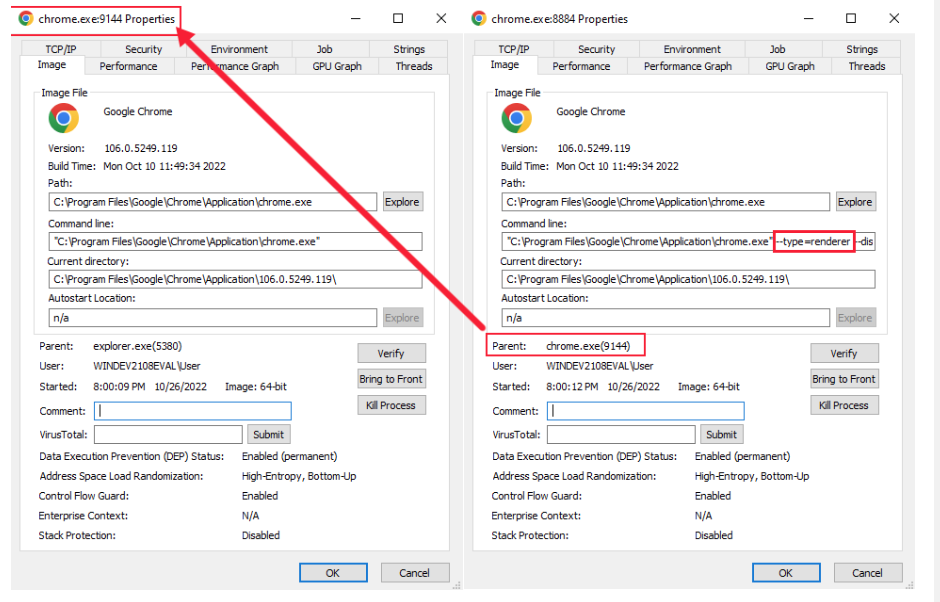940x602 pixels.
Task: Open TCP/IP tab in chrome.exe:9144 window
Action: [61, 49]
